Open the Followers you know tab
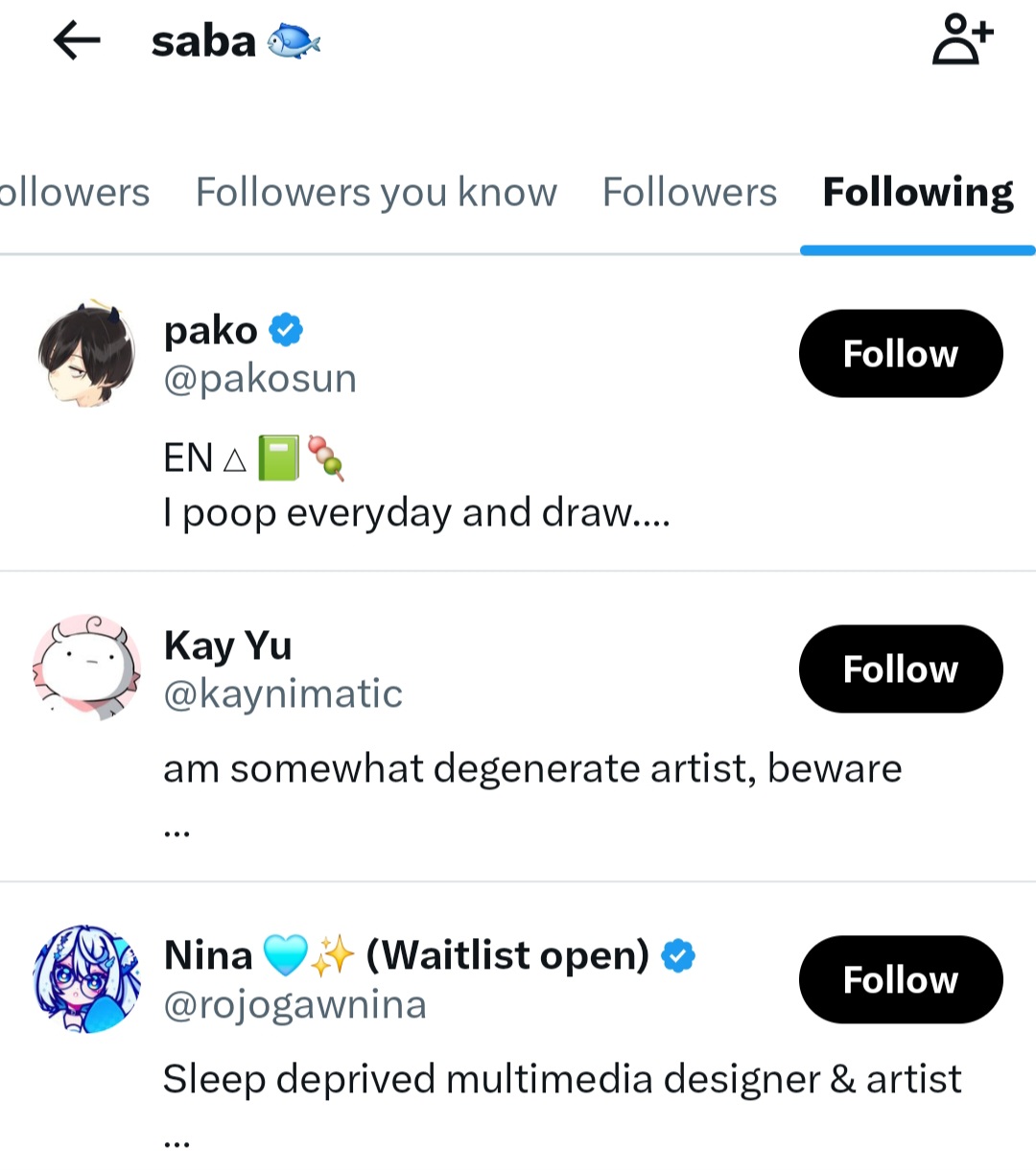 pyautogui.click(x=376, y=193)
